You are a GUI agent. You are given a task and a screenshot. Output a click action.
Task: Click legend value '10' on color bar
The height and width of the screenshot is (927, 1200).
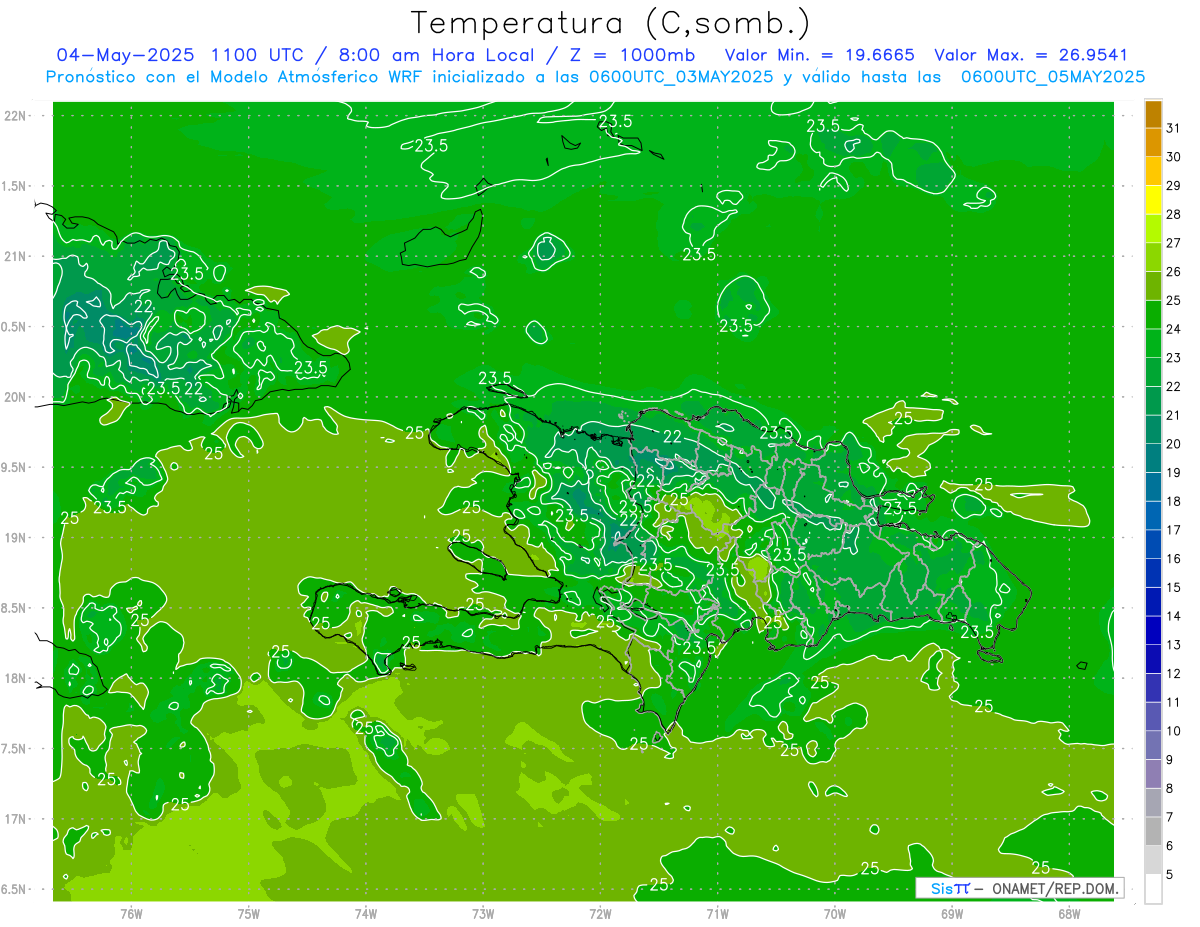1173,731
